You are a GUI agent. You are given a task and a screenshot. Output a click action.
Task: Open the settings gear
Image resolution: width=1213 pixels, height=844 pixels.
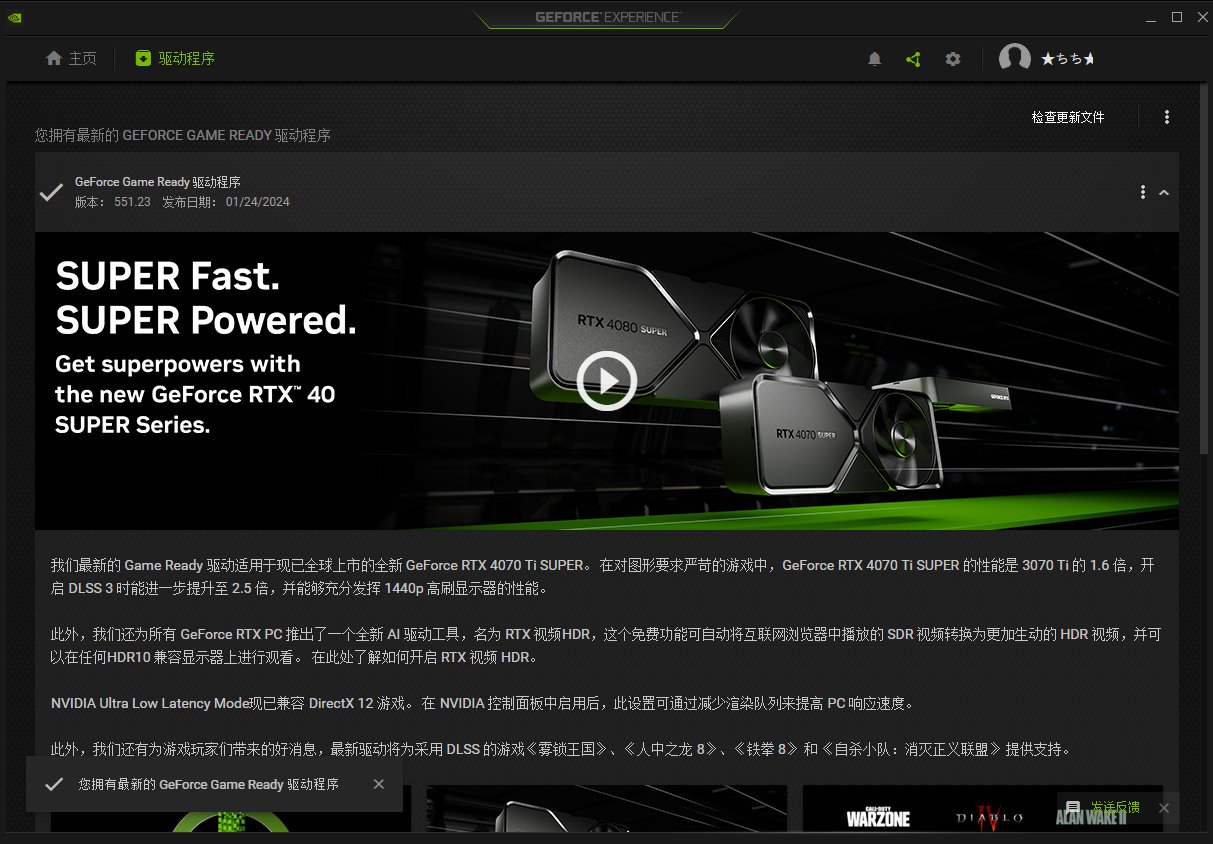(x=953, y=59)
